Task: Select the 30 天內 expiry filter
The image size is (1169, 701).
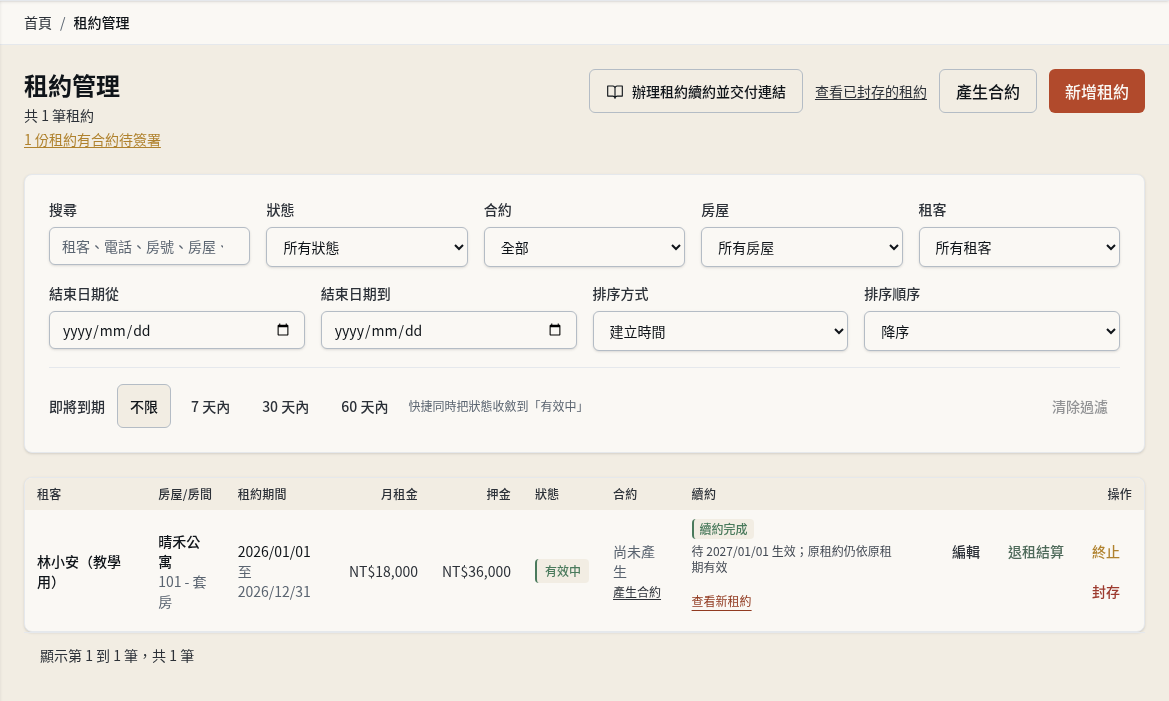Action: pyautogui.click(x=286, y=406)
